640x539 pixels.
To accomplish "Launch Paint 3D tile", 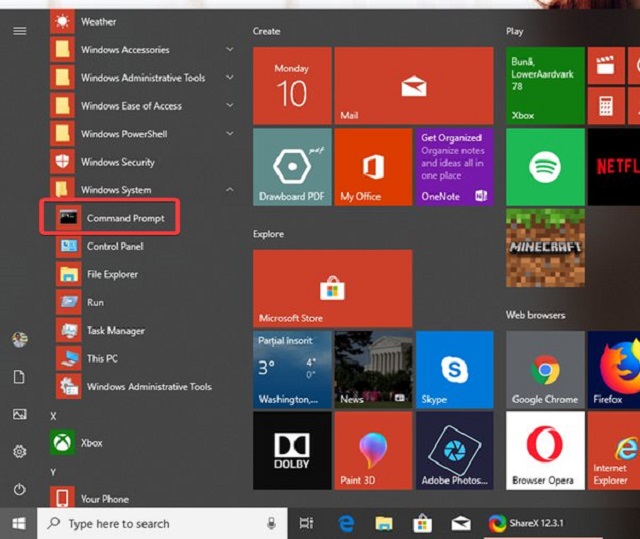I will click(x=373, y=450).
